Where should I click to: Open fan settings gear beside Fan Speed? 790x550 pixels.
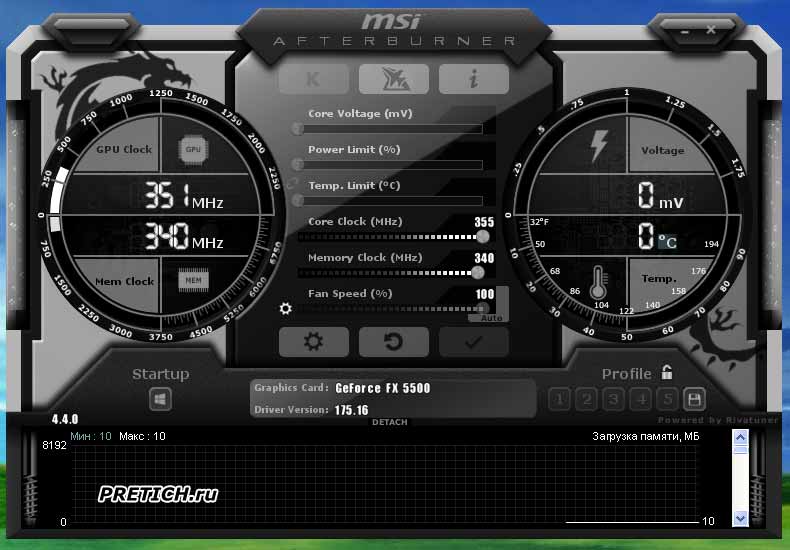tap(286, 308)
